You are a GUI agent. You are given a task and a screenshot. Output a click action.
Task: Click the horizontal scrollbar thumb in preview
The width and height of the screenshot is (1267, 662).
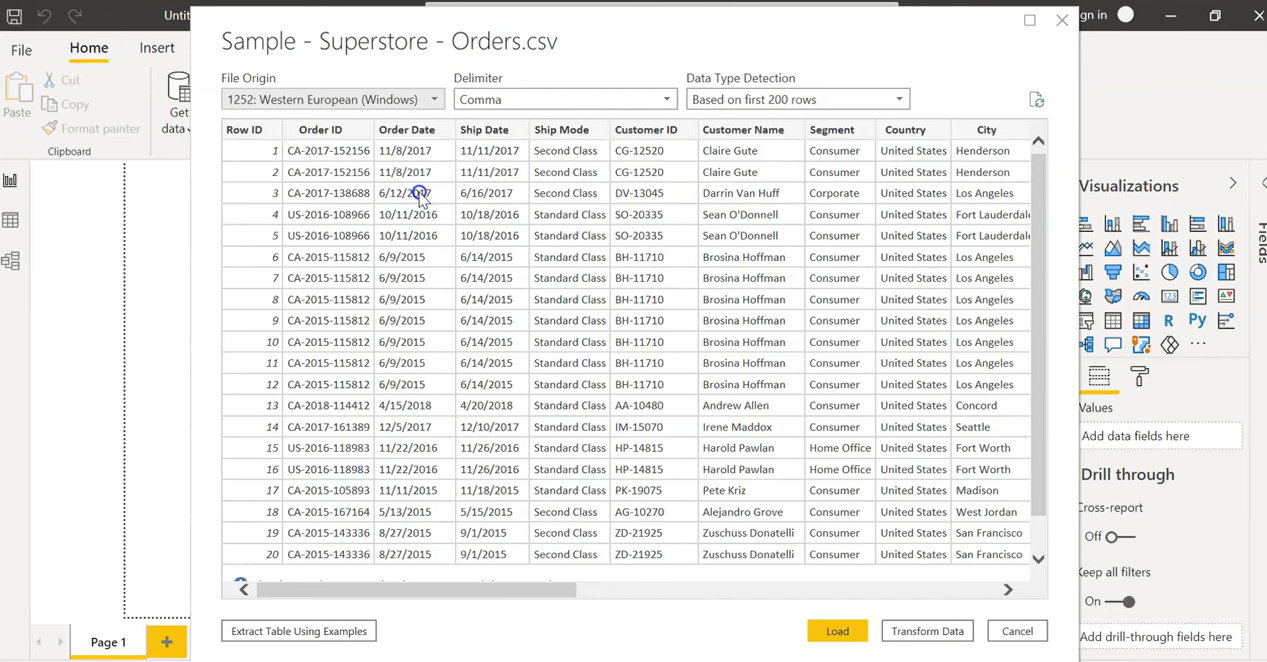(416, 590)
